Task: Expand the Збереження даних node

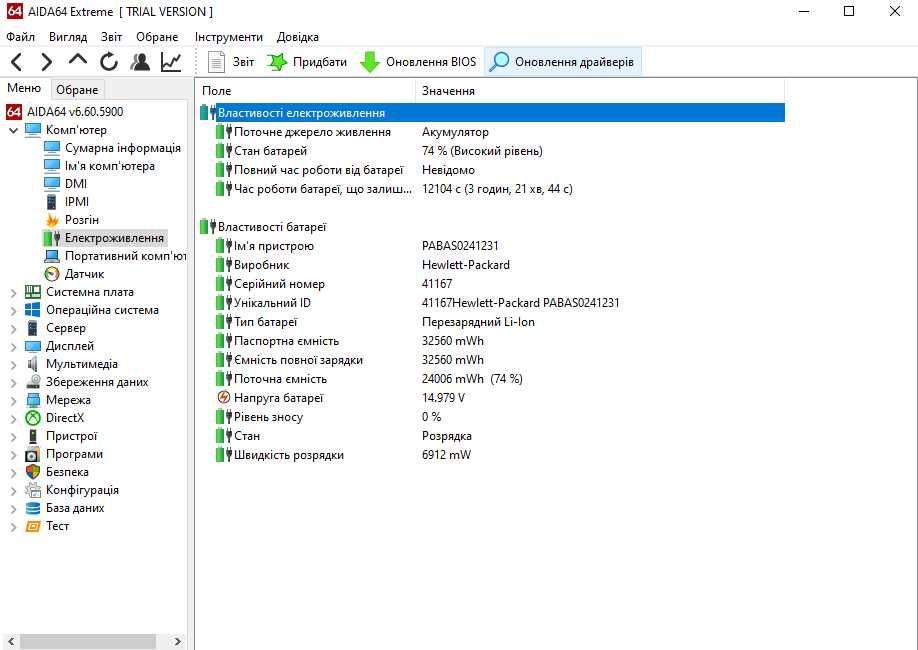Action: (13, 382)
